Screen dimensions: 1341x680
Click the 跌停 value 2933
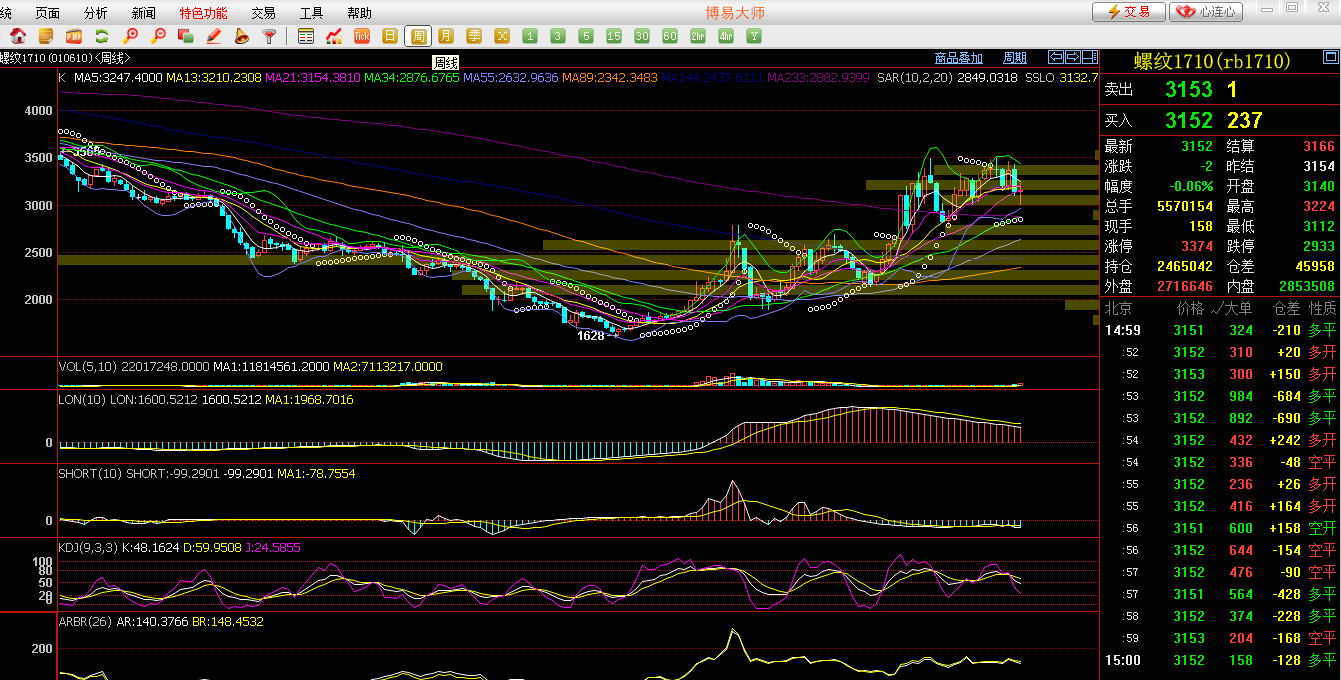1319,246
